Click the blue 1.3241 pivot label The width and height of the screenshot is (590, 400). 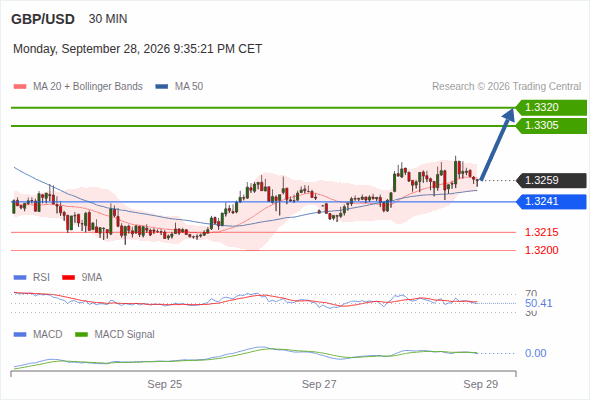[551, 202]
